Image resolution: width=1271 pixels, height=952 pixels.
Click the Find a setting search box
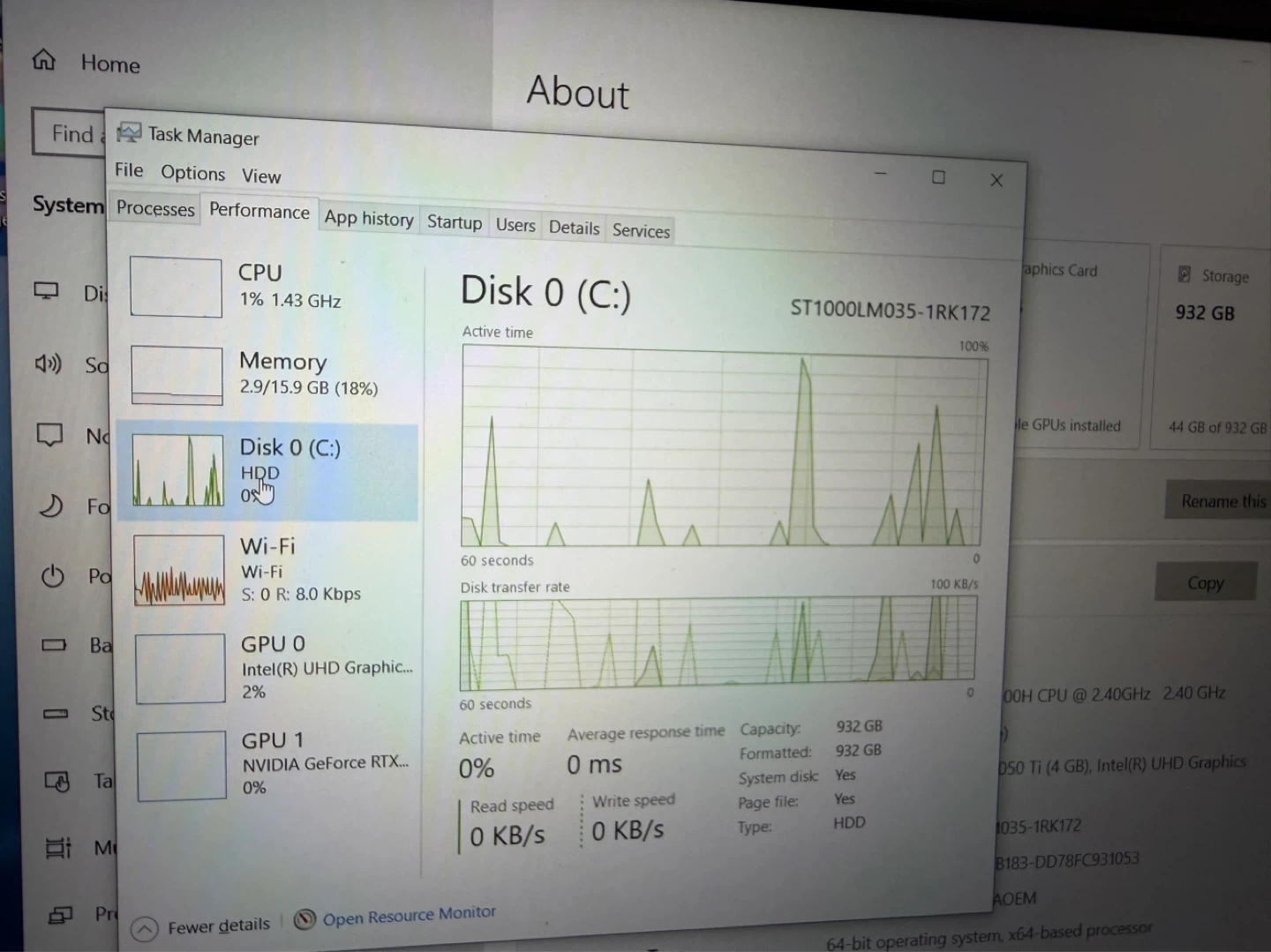click(x=69, y=132)
